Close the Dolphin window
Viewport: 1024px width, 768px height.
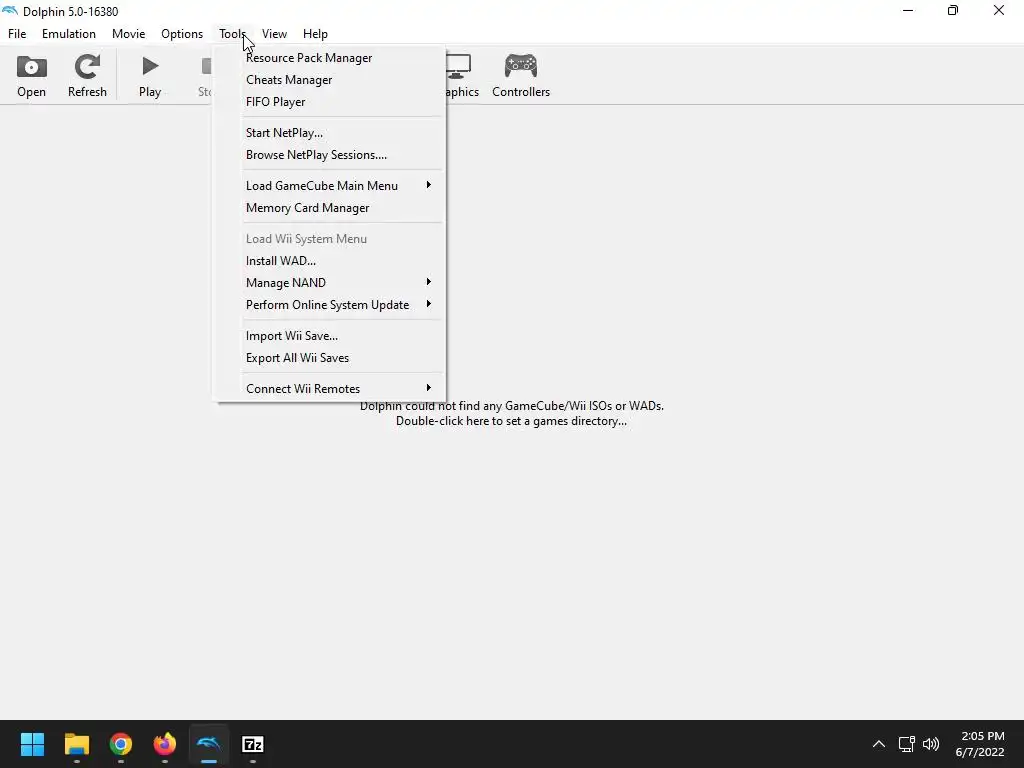[999, 10]
